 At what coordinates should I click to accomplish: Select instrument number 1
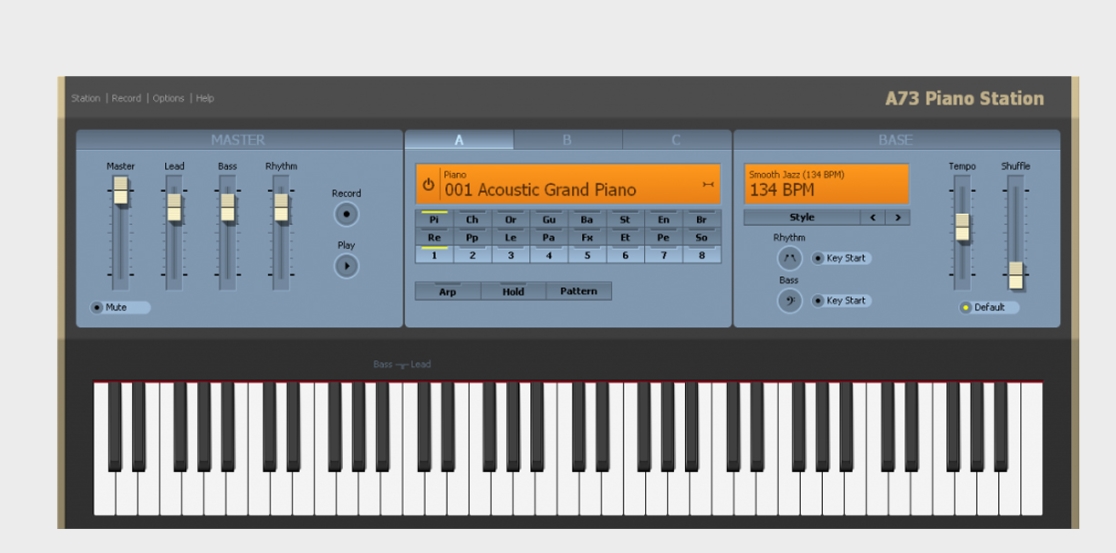434,255
